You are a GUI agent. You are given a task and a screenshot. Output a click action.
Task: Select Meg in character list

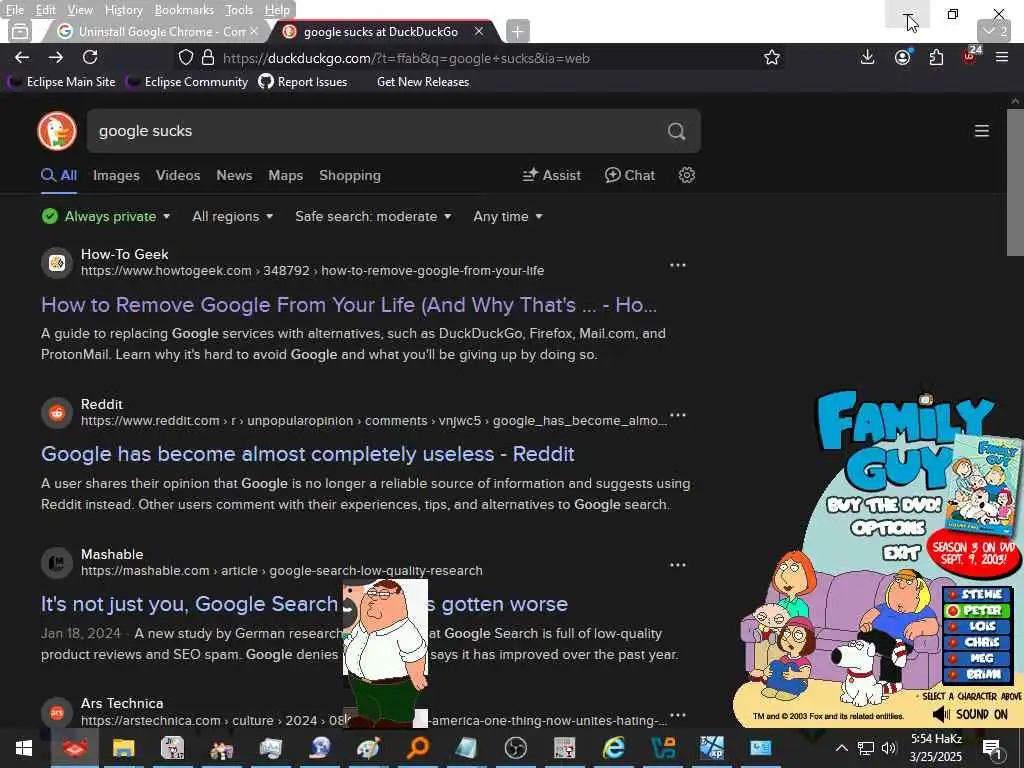click(978, 658)
